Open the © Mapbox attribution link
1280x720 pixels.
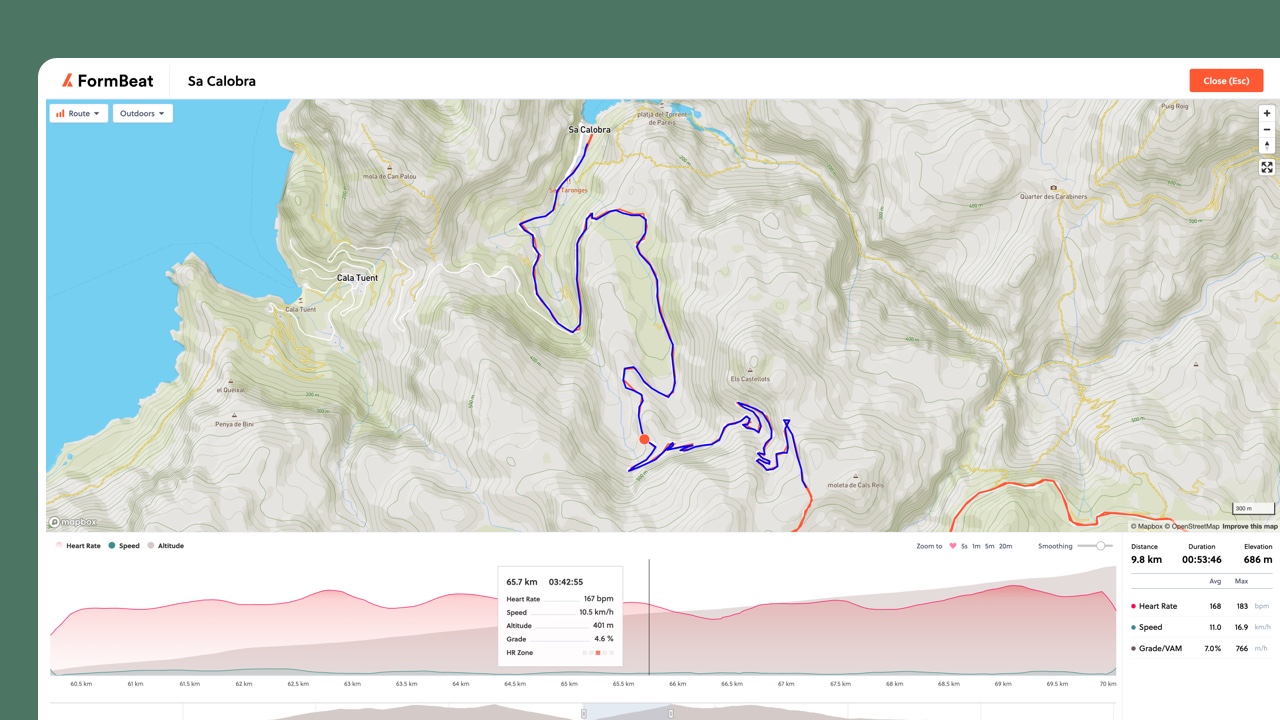click(1147, 526)
